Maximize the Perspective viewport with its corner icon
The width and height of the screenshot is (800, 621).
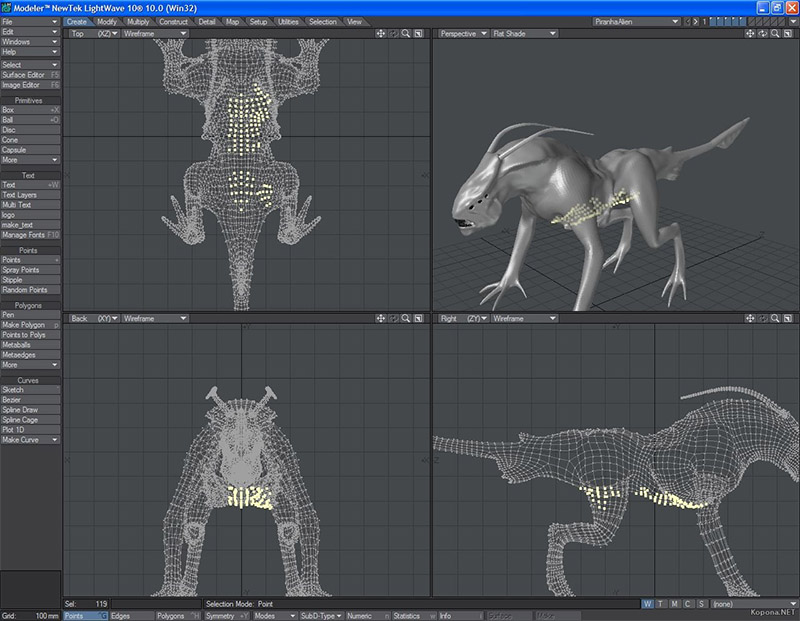tap(789, 34)
